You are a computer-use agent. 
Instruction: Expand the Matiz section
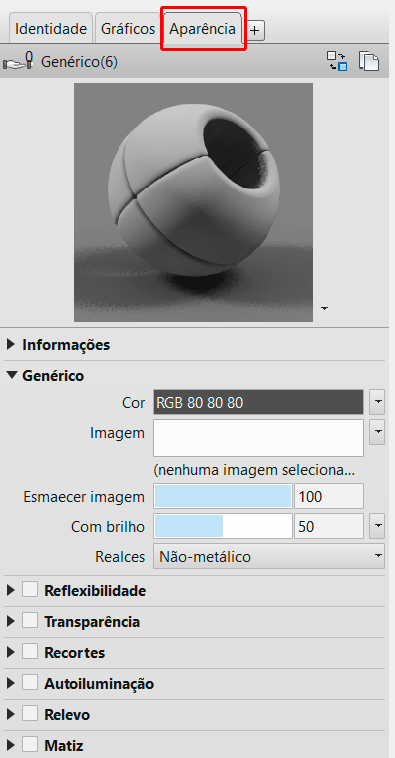[x=11, y=745]
